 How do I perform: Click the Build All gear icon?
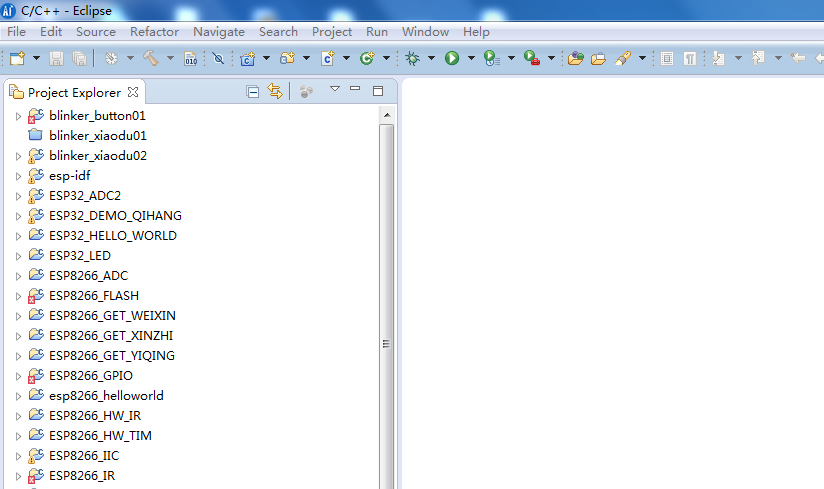click(x=111, y=58)
